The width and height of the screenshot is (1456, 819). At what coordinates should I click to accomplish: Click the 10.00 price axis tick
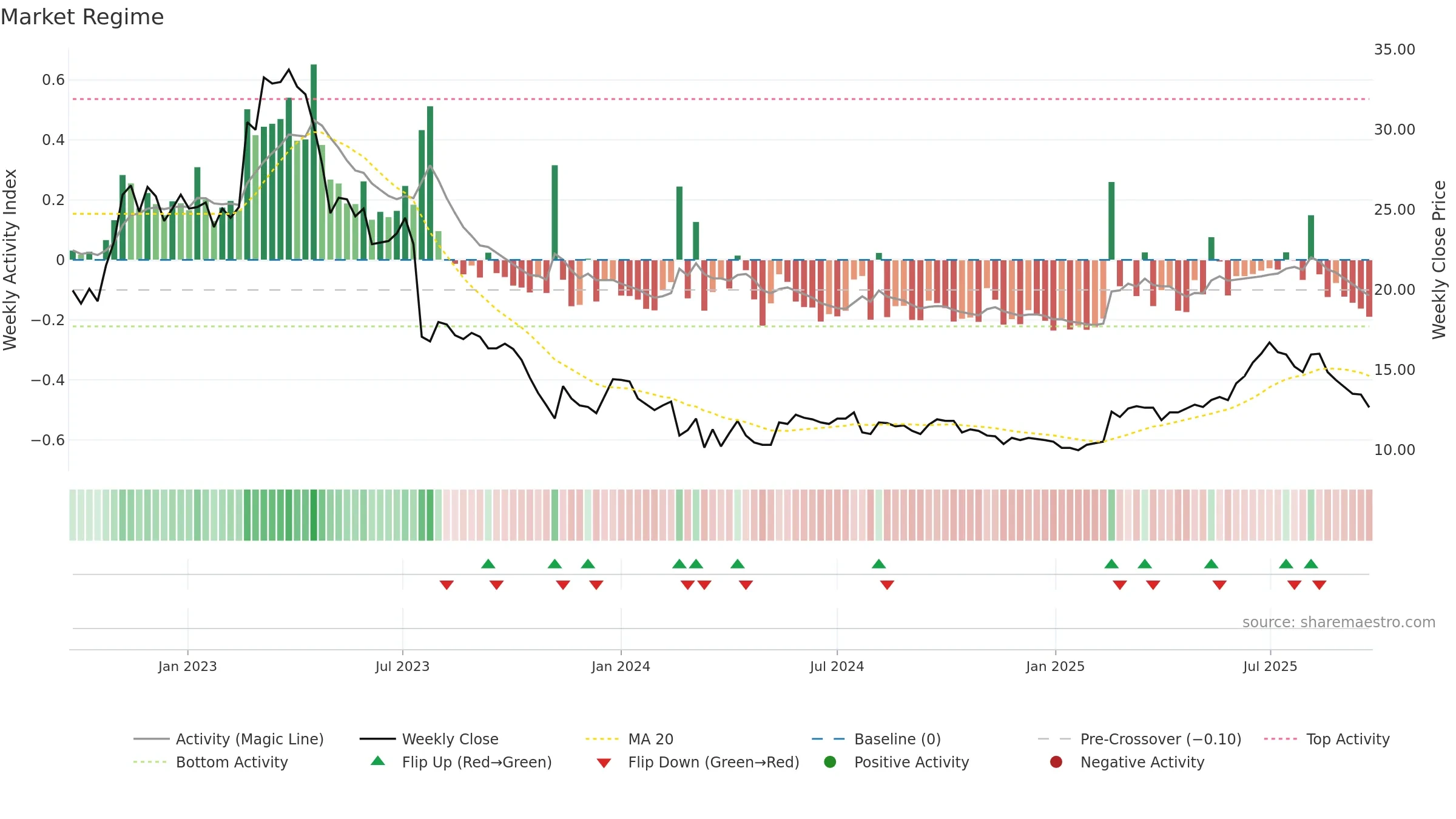click(1395, 450)
